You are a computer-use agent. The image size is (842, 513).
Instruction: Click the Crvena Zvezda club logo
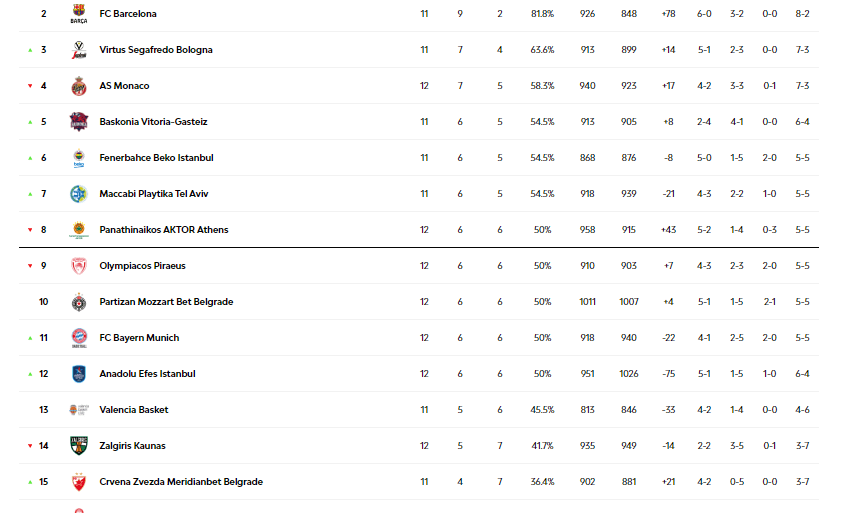79,482
